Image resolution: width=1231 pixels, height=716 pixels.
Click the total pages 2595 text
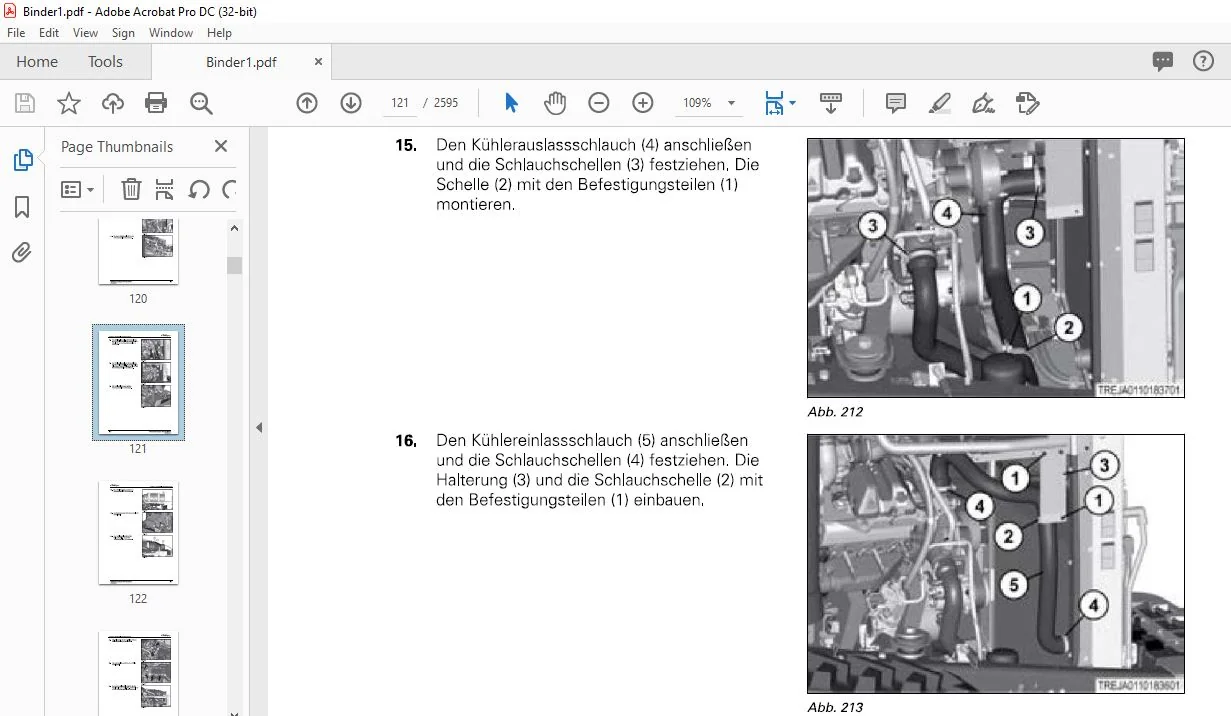click(x=446, y=103)
